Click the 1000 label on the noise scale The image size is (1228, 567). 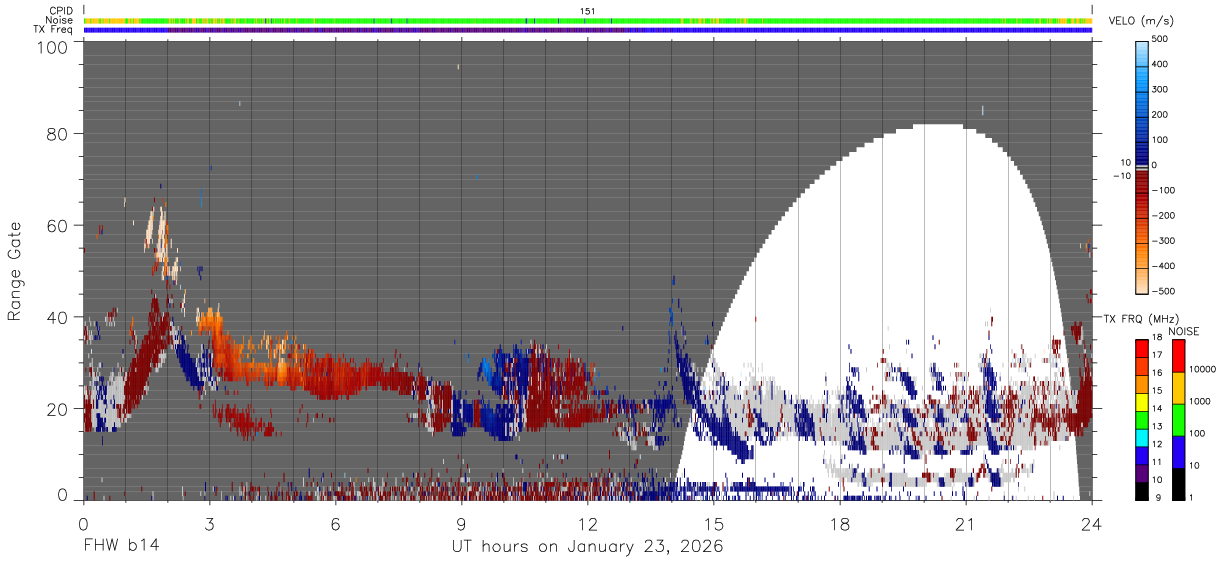tap(1200, 401)
